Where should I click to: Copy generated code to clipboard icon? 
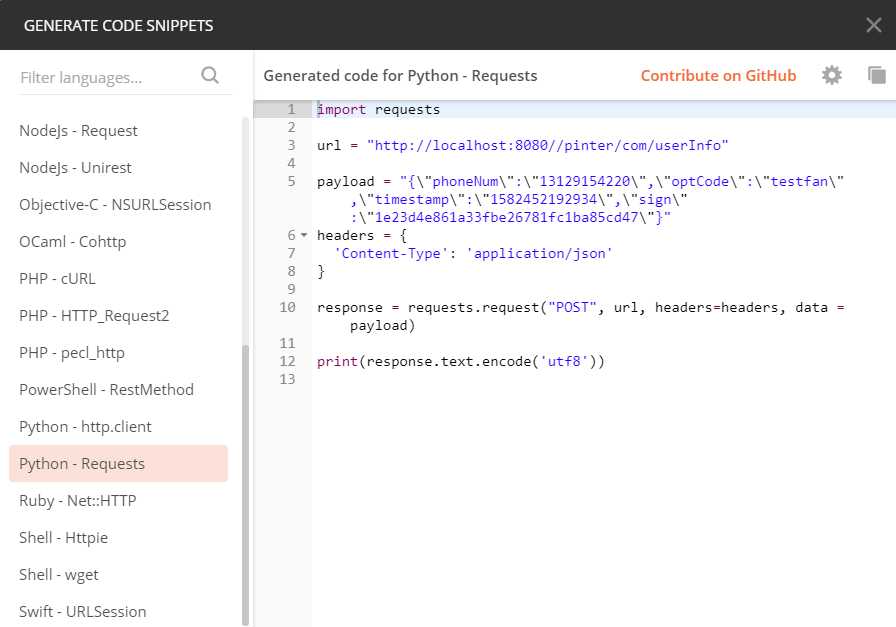click(877, 75)
